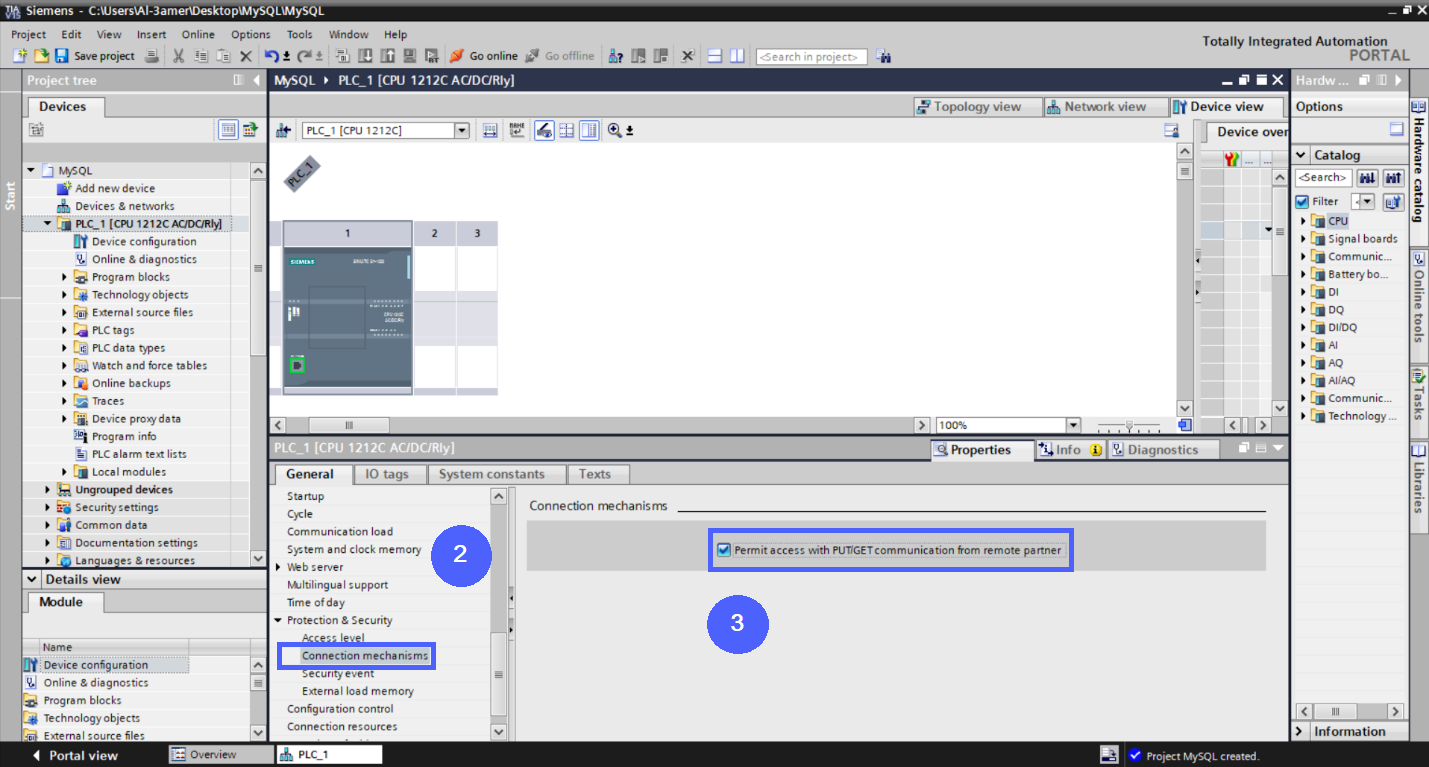Click the Go to network view icon

click(x=283, y=130)
